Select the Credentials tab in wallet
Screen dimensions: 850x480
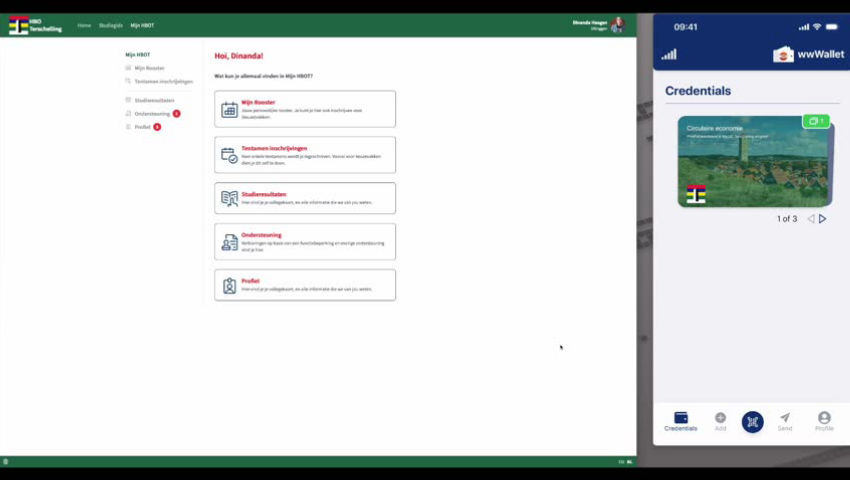tap(681, 421)
